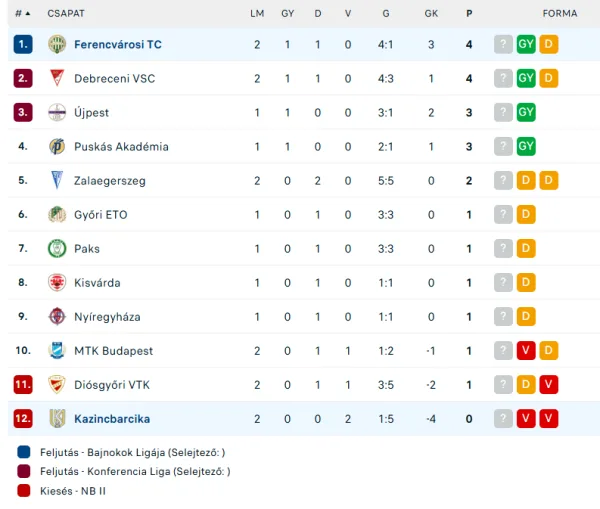Click the FORMA column header

click(560, 14)
